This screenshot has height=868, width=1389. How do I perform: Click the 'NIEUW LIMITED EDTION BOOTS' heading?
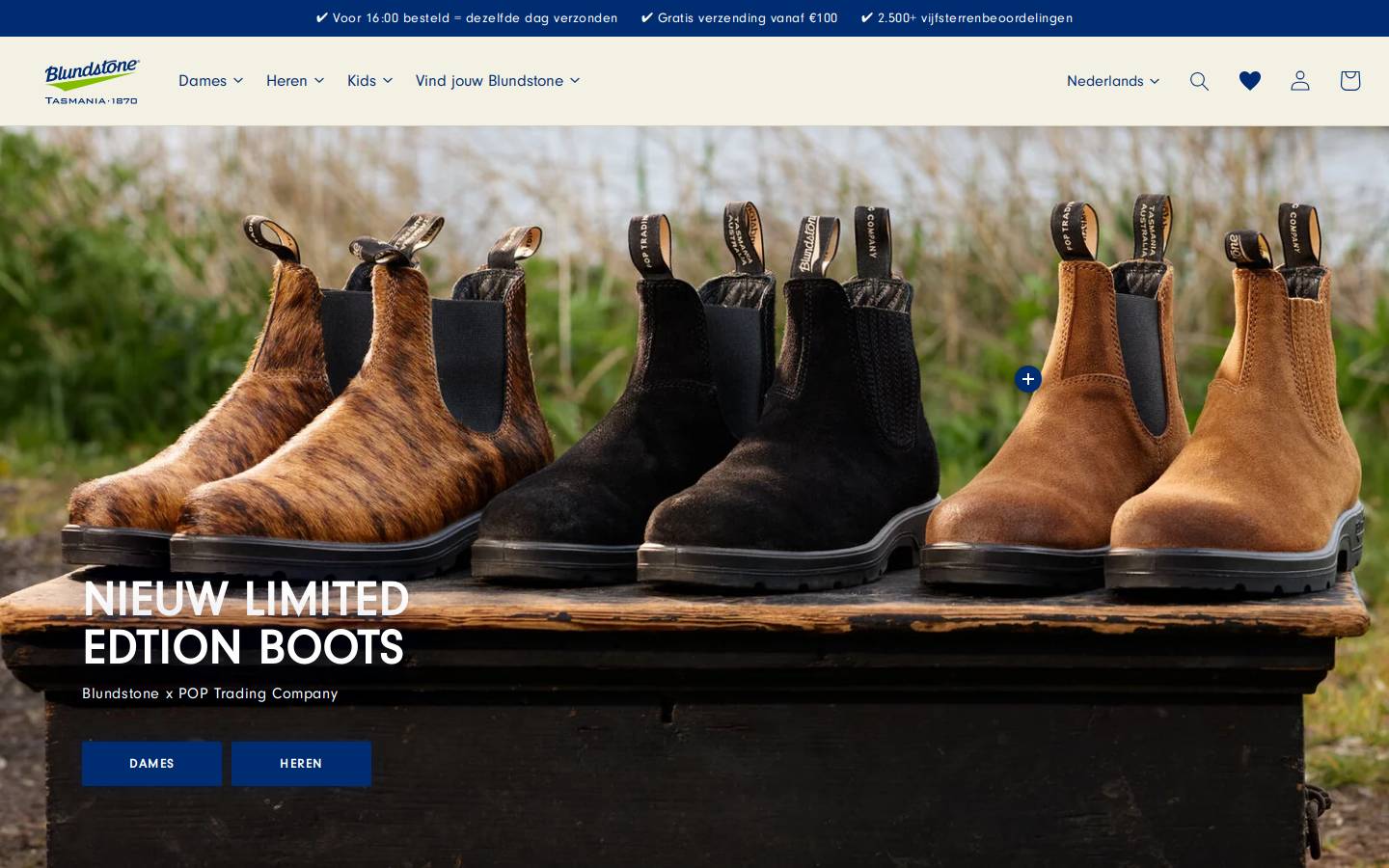(x=246, y=622)
